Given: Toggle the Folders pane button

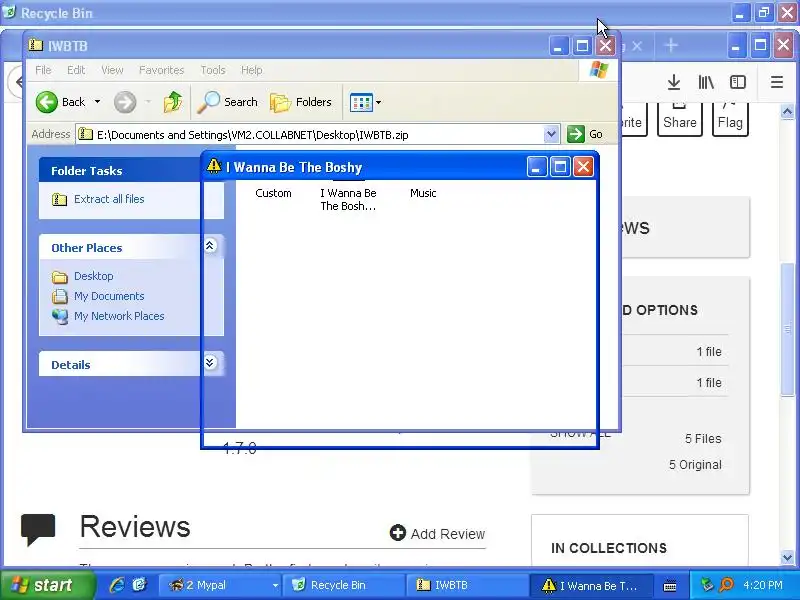Looking at the screenshot, I should [301, 102].
